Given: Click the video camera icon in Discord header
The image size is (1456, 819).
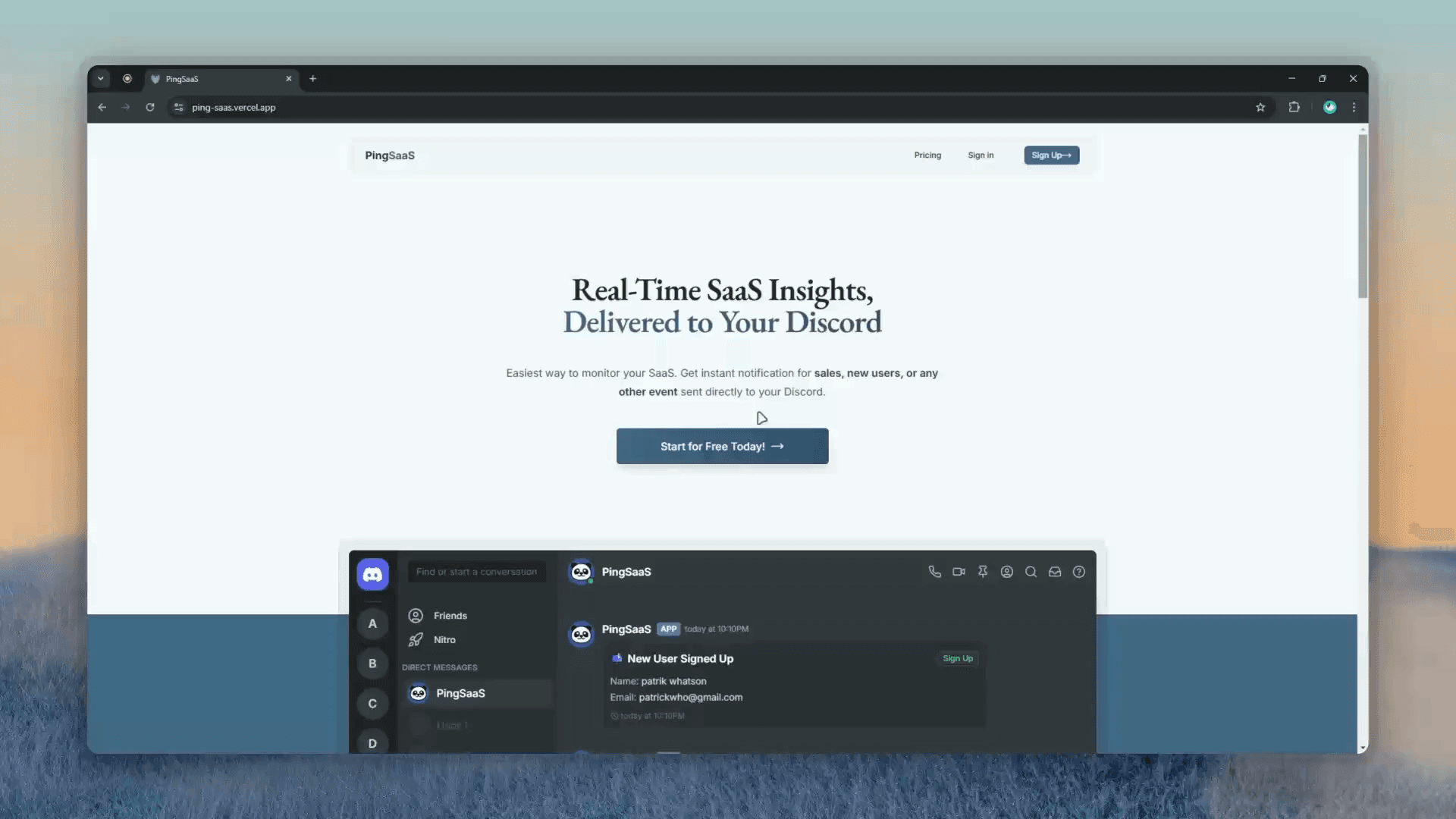Looking at the screenshot, I should (958, 571).
